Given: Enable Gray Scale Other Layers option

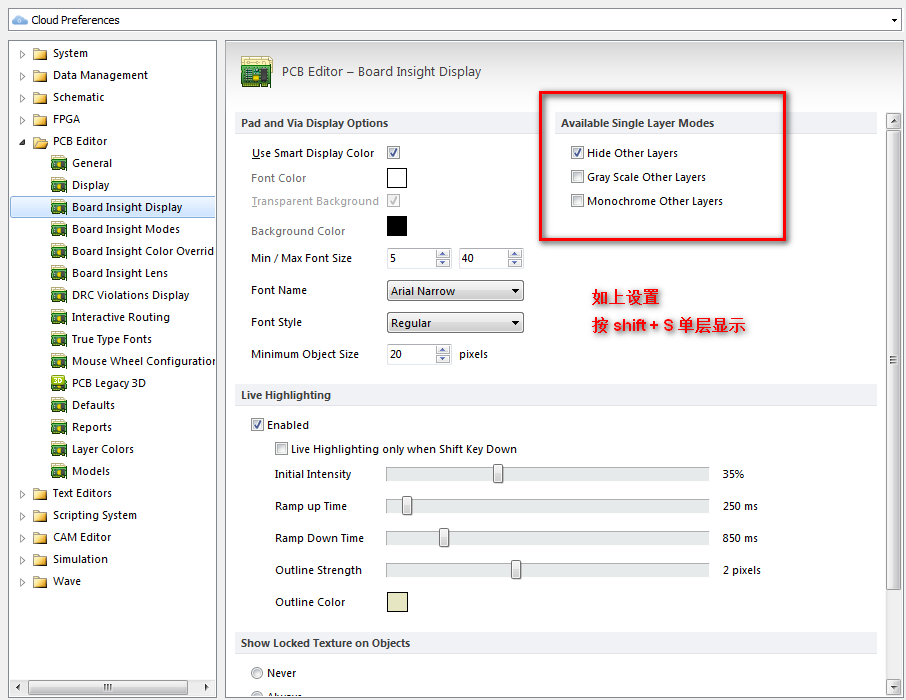Looking at the screenshot, I should (577, 177).
